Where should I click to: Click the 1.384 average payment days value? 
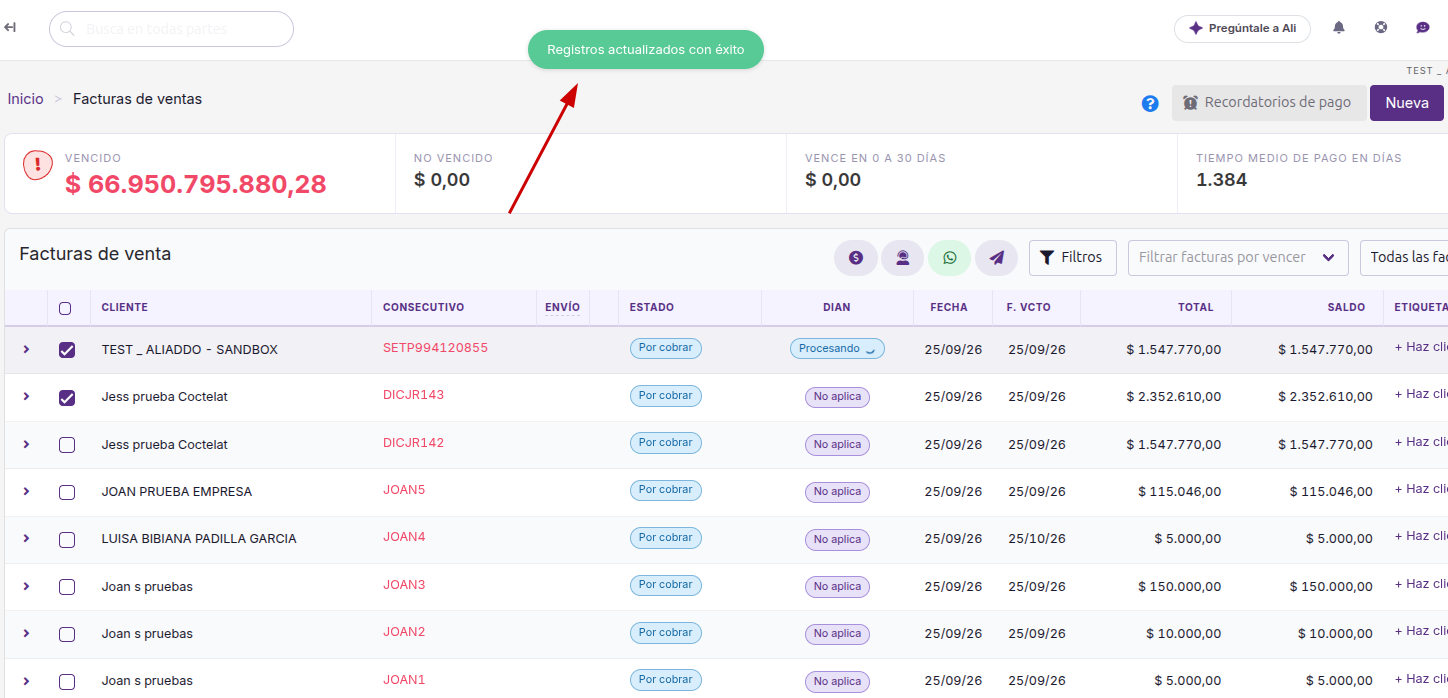pos(1221,180)
